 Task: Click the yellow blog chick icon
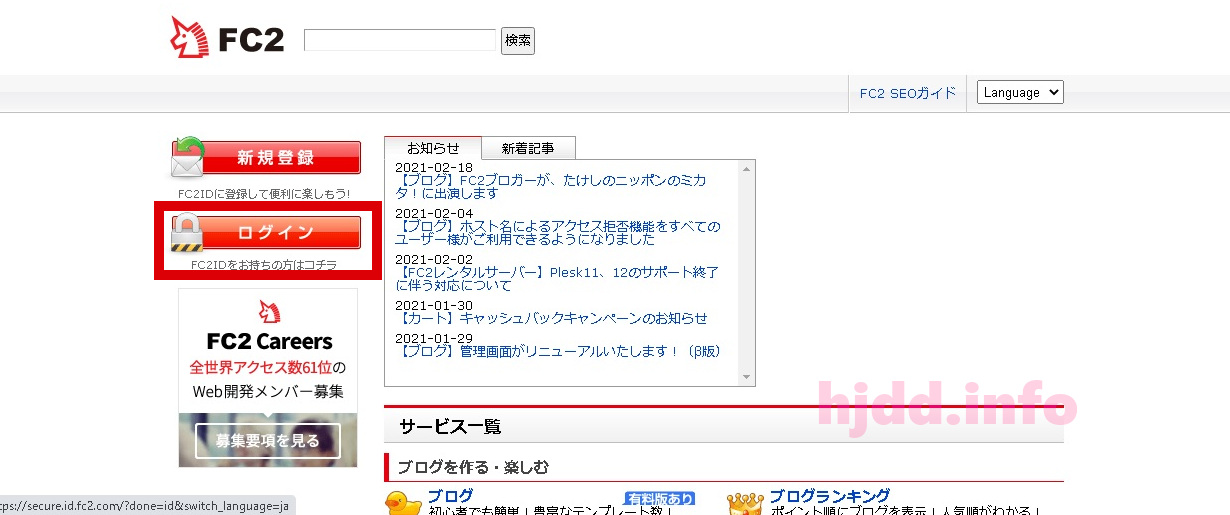[403, 502]
